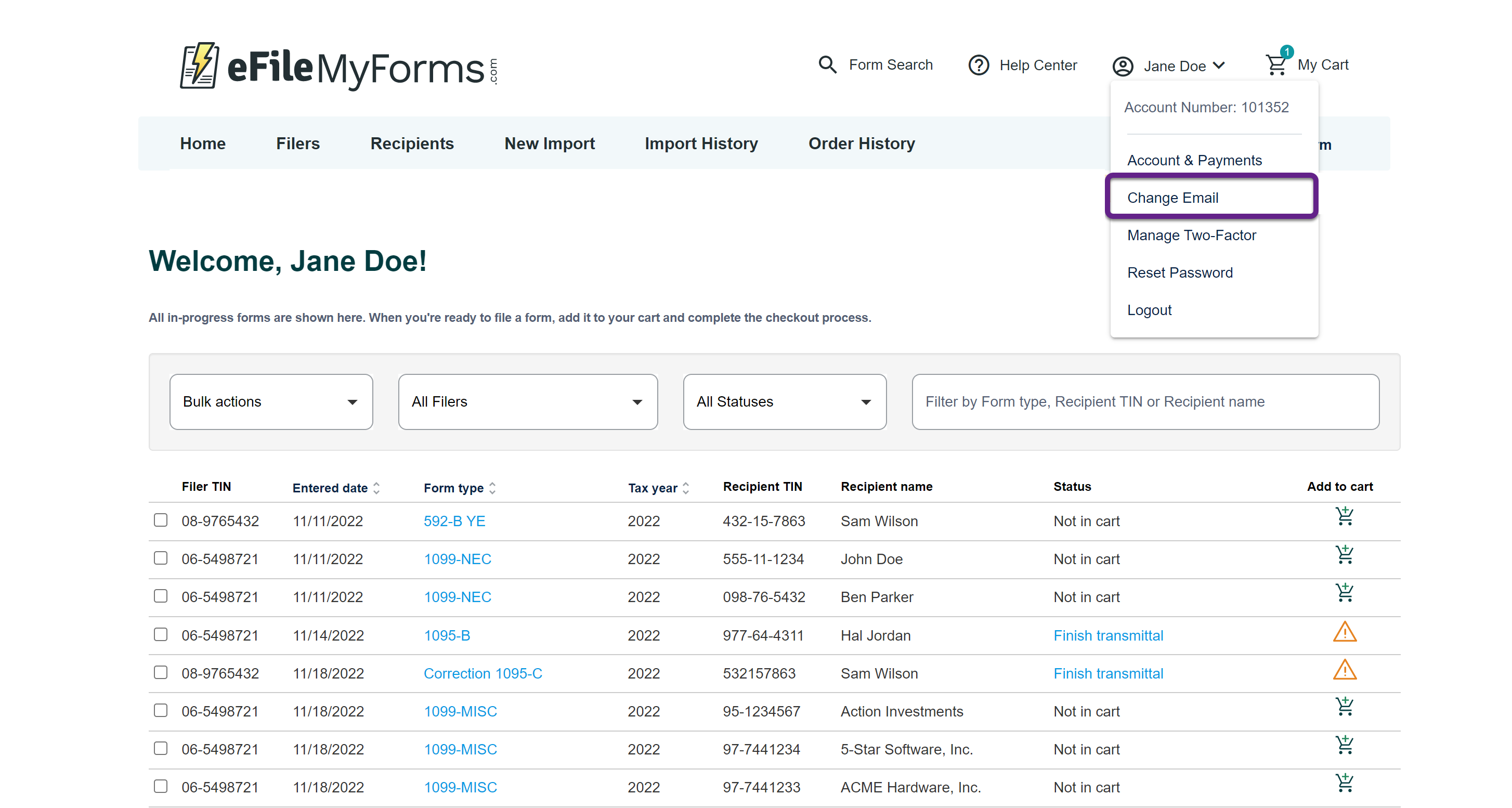The height and width of the screenshot is (808, 1512).
Task: Click Recipient TIN 432-15-7863 cell
Action: [x=764, y=521]
